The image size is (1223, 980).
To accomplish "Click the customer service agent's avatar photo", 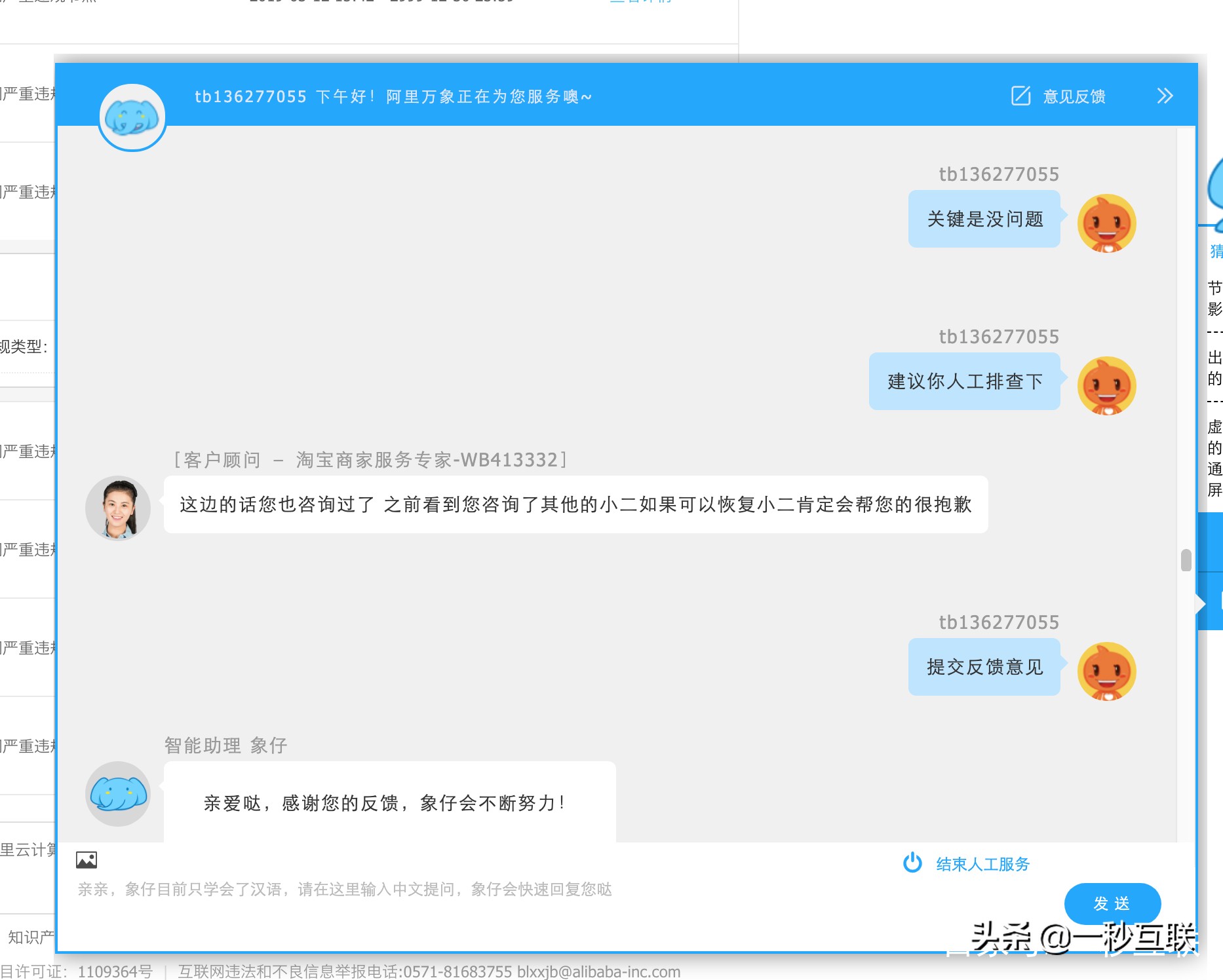I will pyautogui.click(x=117, y=508).
